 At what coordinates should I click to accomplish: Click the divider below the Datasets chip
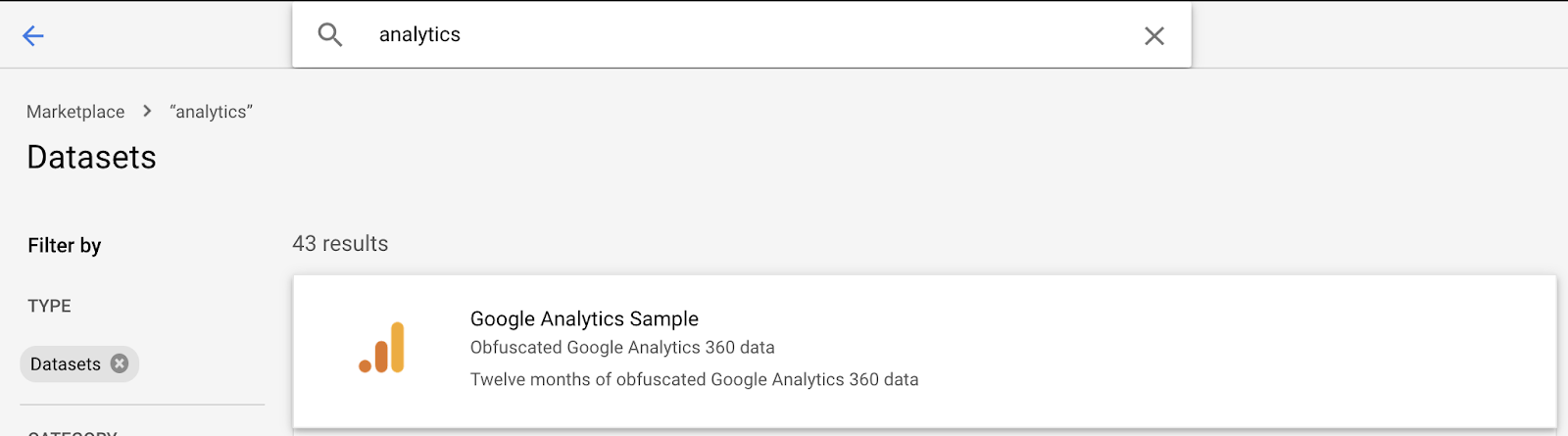coord(142,405)
